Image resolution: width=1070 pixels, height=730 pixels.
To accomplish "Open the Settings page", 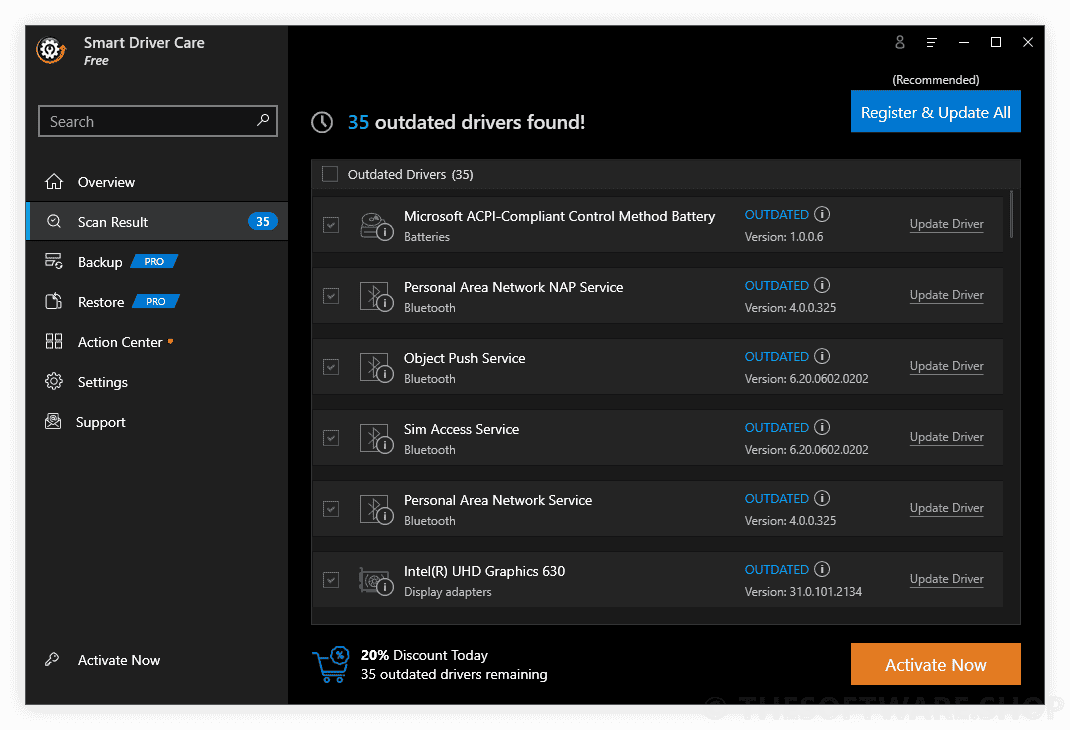I will [157, 382].
